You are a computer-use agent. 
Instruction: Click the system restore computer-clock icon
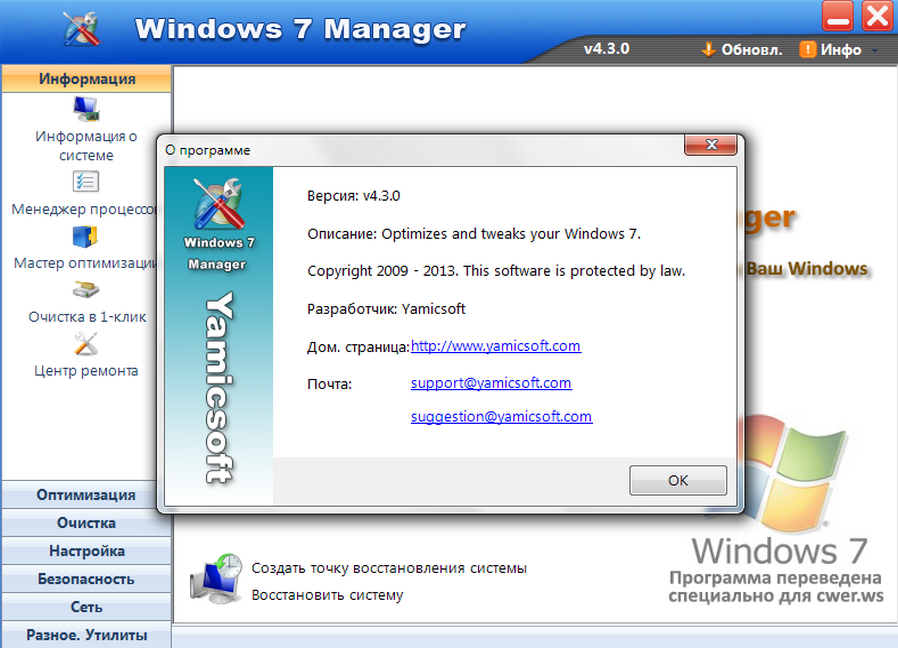(216, 578)
